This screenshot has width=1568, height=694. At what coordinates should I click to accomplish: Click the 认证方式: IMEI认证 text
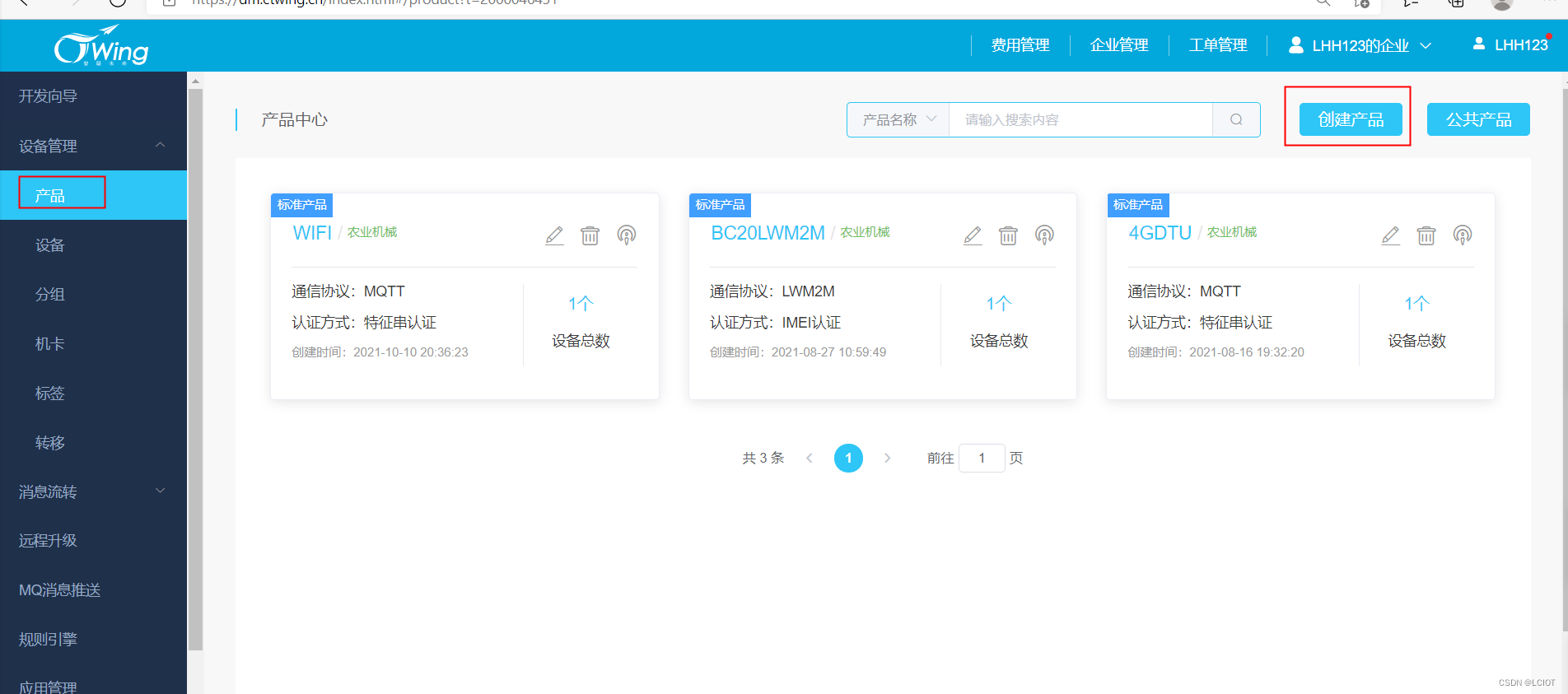[x=775, y=323]
